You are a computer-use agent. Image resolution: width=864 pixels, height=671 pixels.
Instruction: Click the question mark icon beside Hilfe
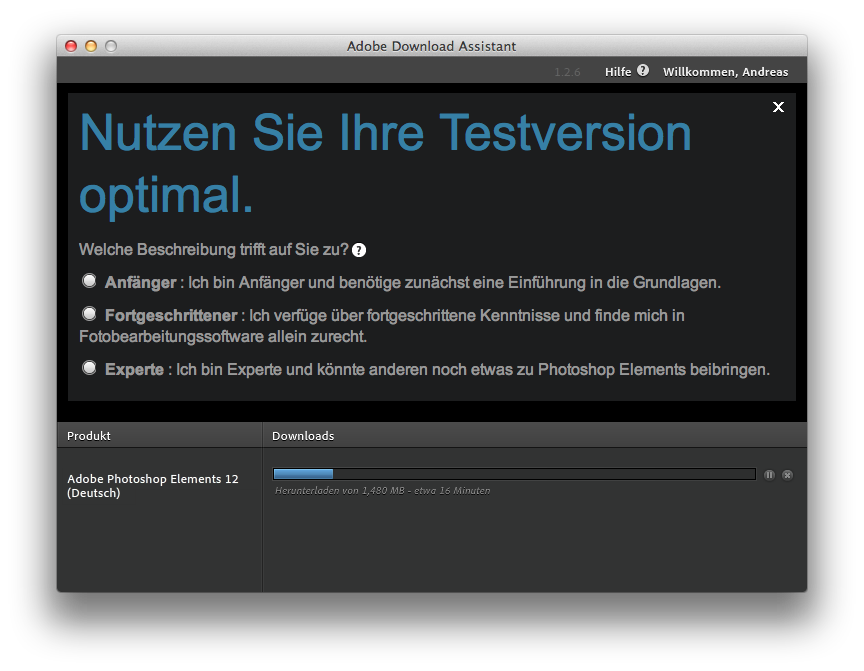pos(643,71)
